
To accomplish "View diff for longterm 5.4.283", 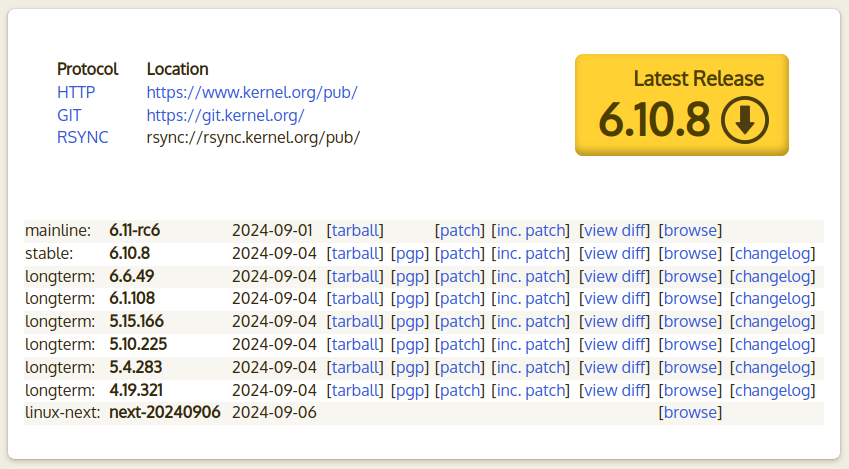I will [615, 367].
